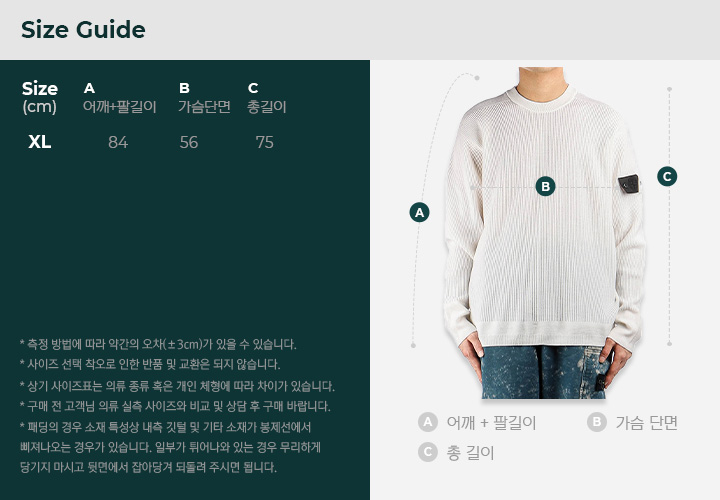Click the black badge on sweater sleeve
Image resolution: width=720 pixels, height=500 pixels.
point(629,184)
